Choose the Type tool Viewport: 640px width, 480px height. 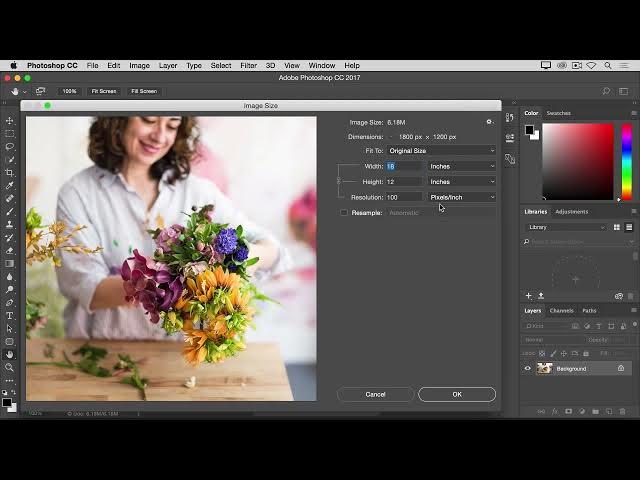[10, 315]
